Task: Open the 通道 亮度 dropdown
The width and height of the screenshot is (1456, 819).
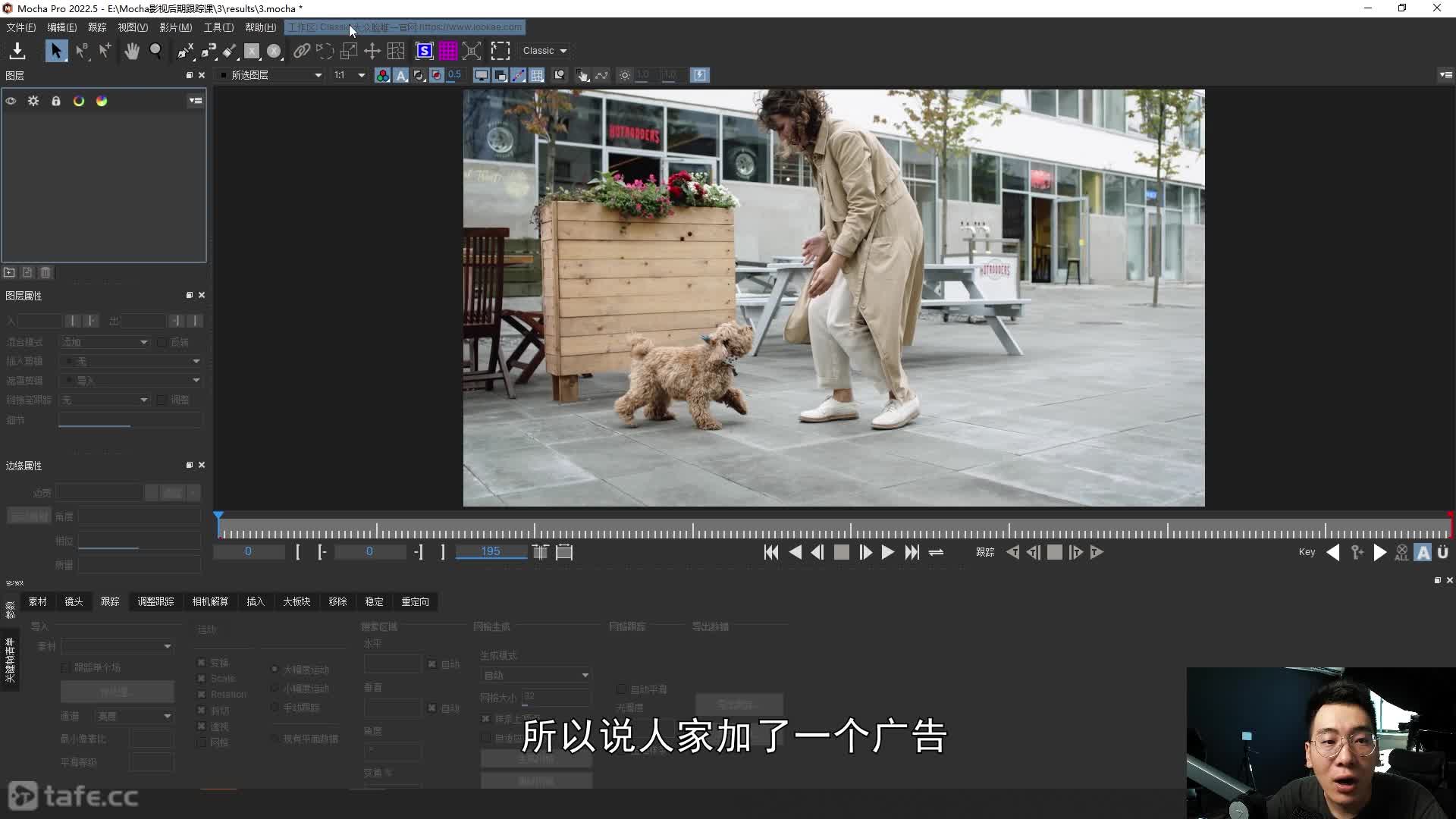Action: [134, 716]
